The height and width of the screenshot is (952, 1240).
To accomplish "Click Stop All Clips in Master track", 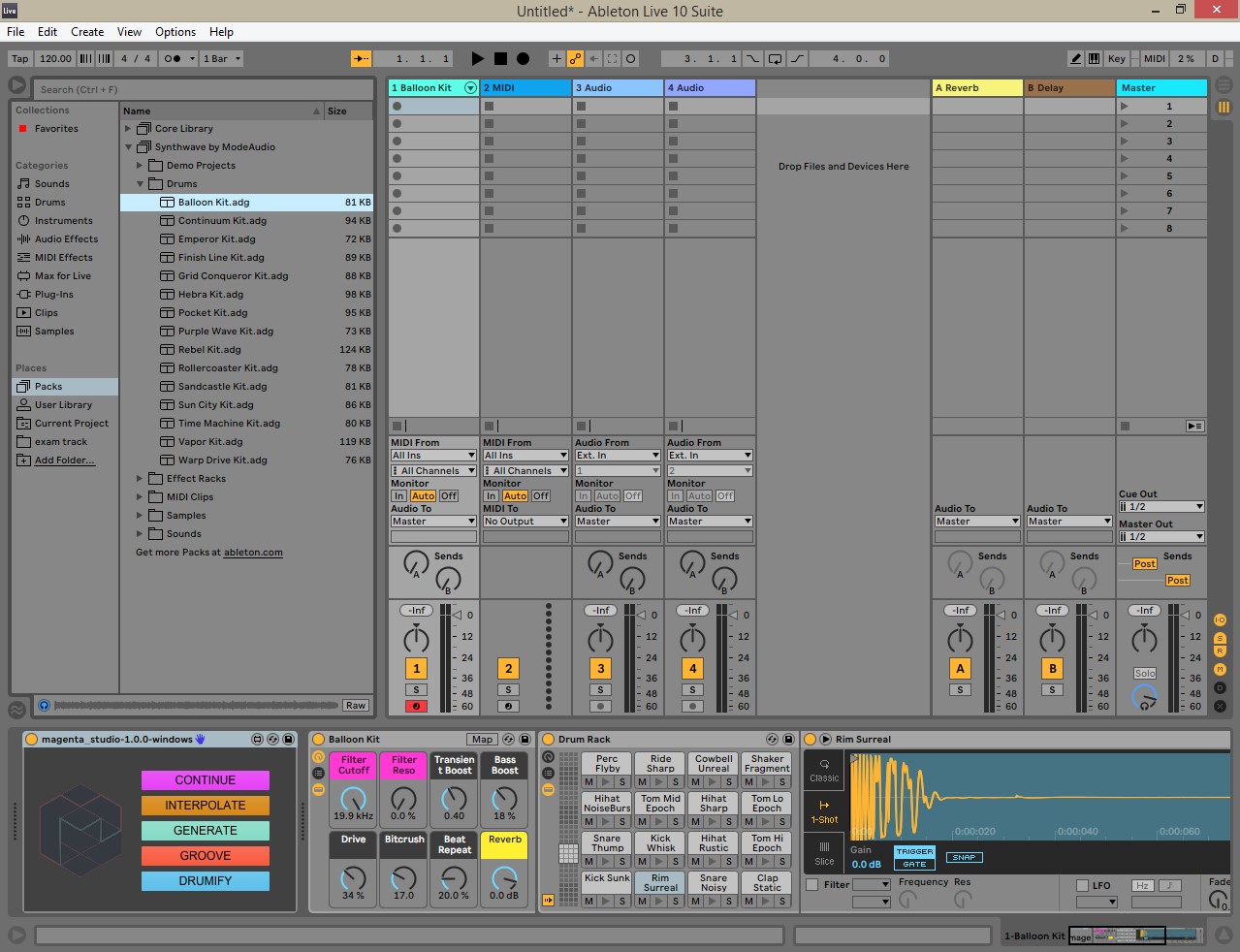I will pyautogui.click(x=1125, y=426).
